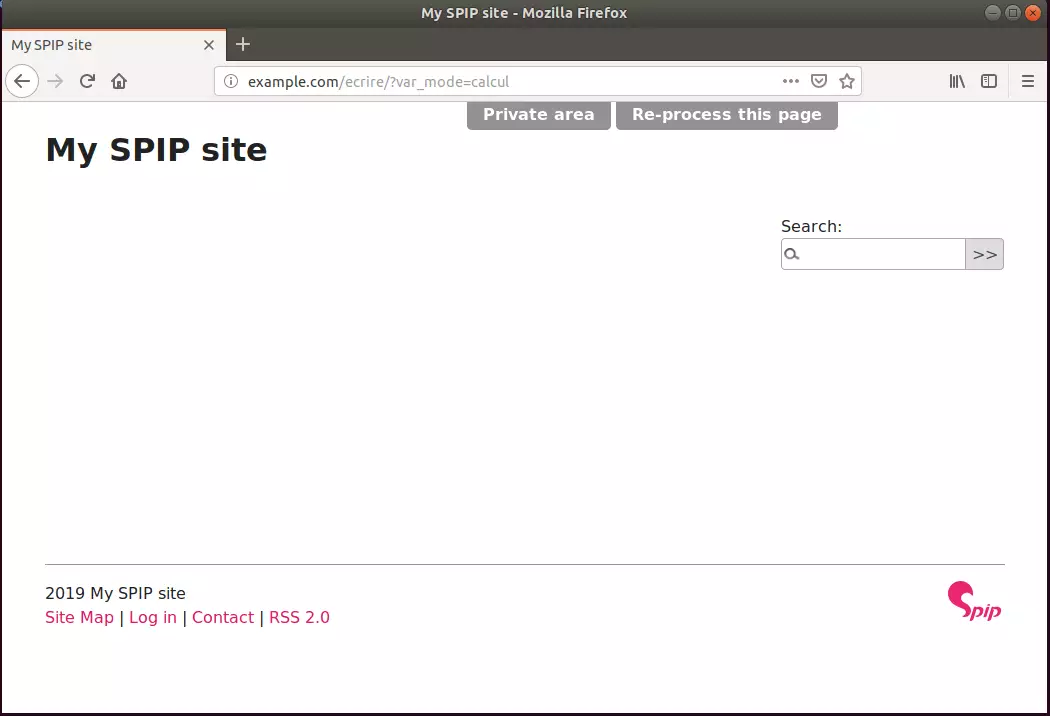Submit search with the >> button
The height and width of the screenshot is (716, 1050).
(984, 254)
